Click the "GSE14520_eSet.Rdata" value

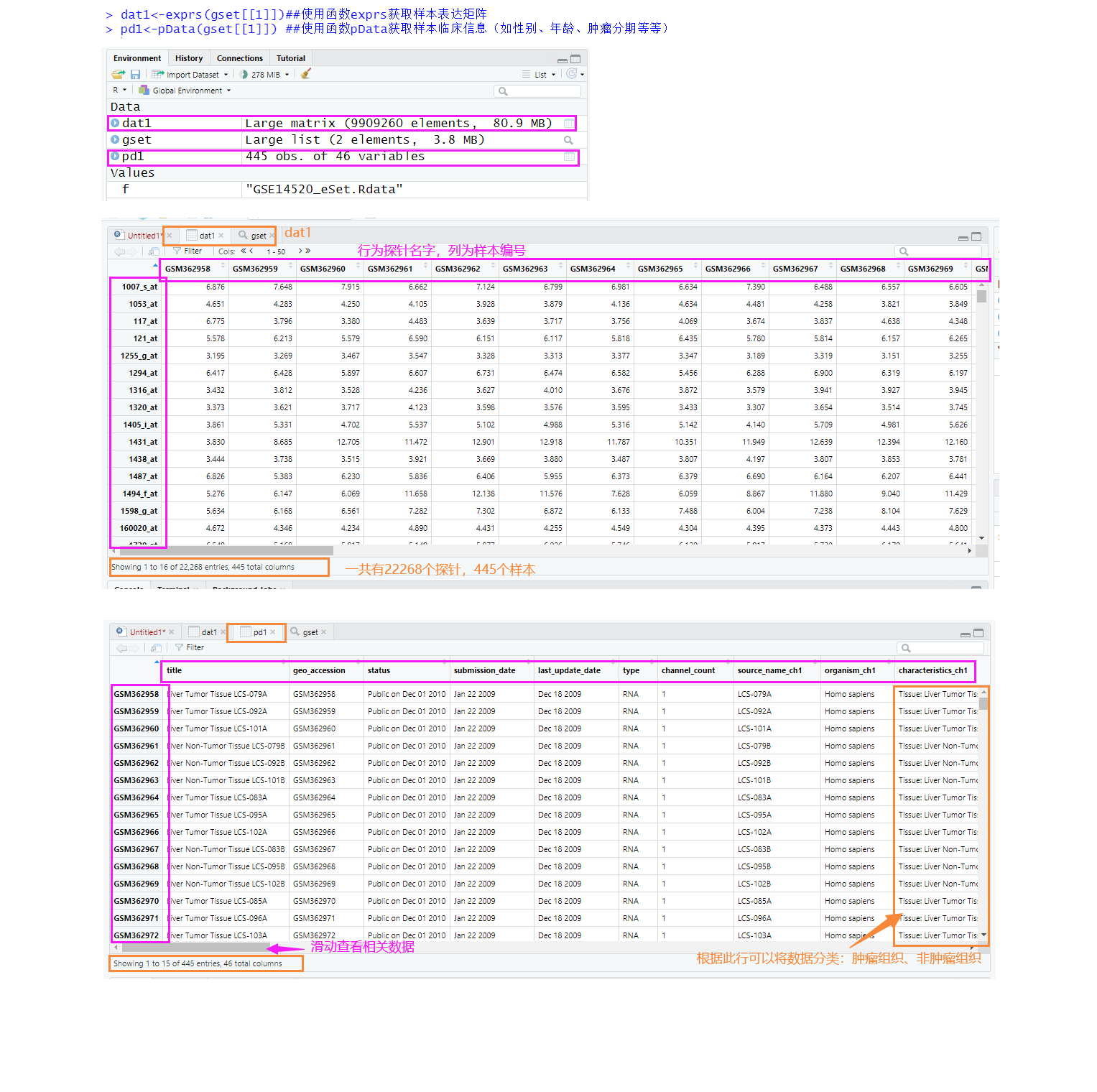pos(324,189)
